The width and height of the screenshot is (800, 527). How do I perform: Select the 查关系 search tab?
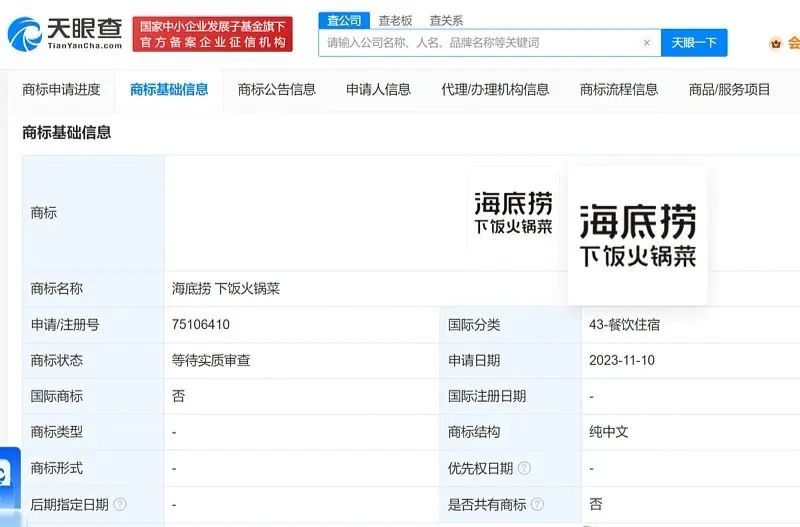pos(446,20)
